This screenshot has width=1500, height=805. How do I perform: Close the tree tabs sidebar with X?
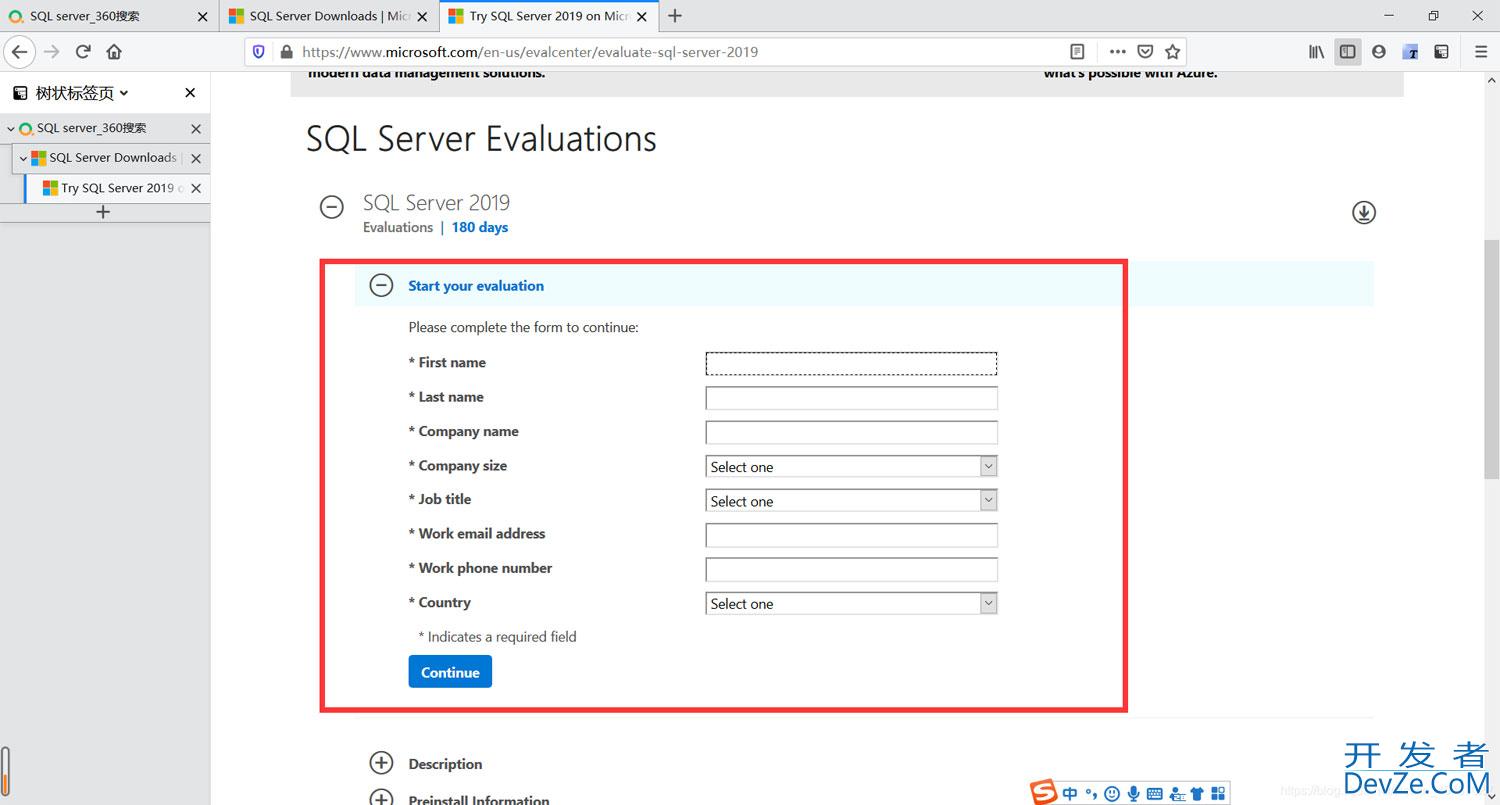click(190, 93)
